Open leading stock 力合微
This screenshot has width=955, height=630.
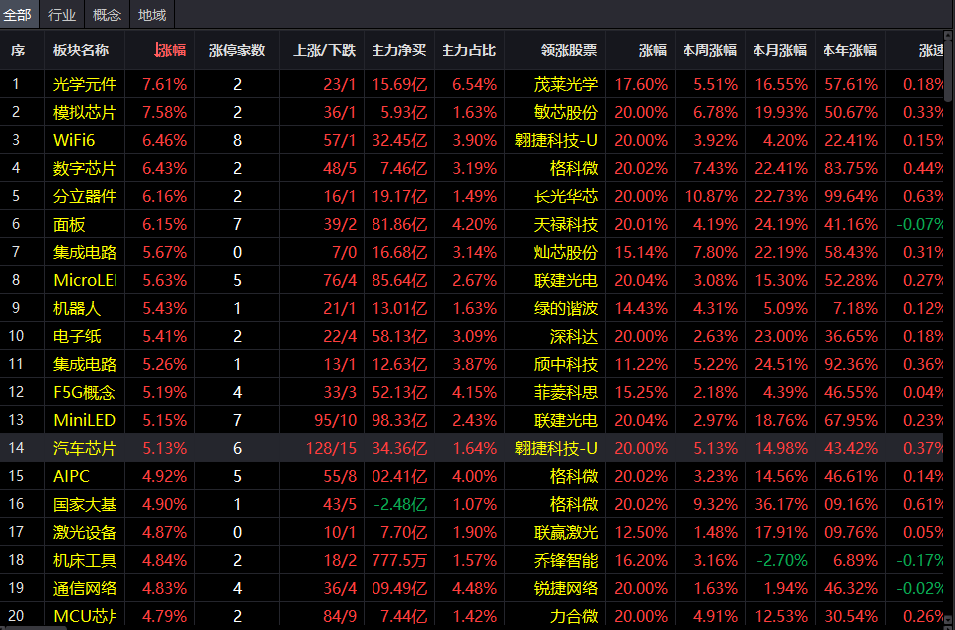point(574,617)
